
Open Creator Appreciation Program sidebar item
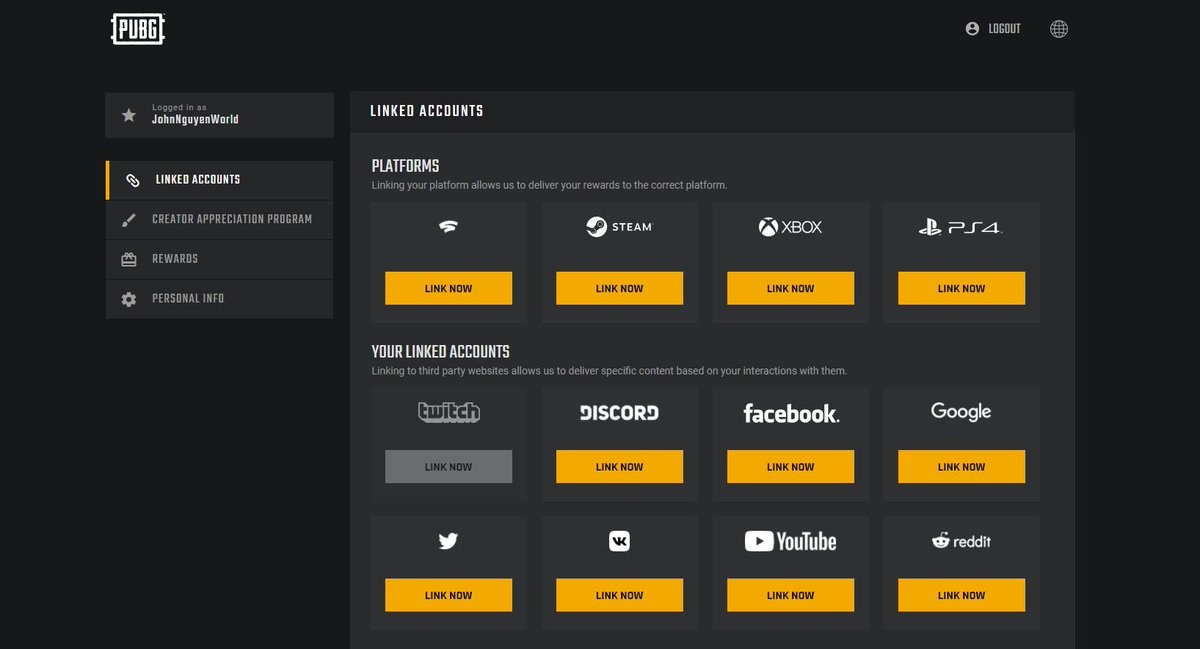point(219,219)
